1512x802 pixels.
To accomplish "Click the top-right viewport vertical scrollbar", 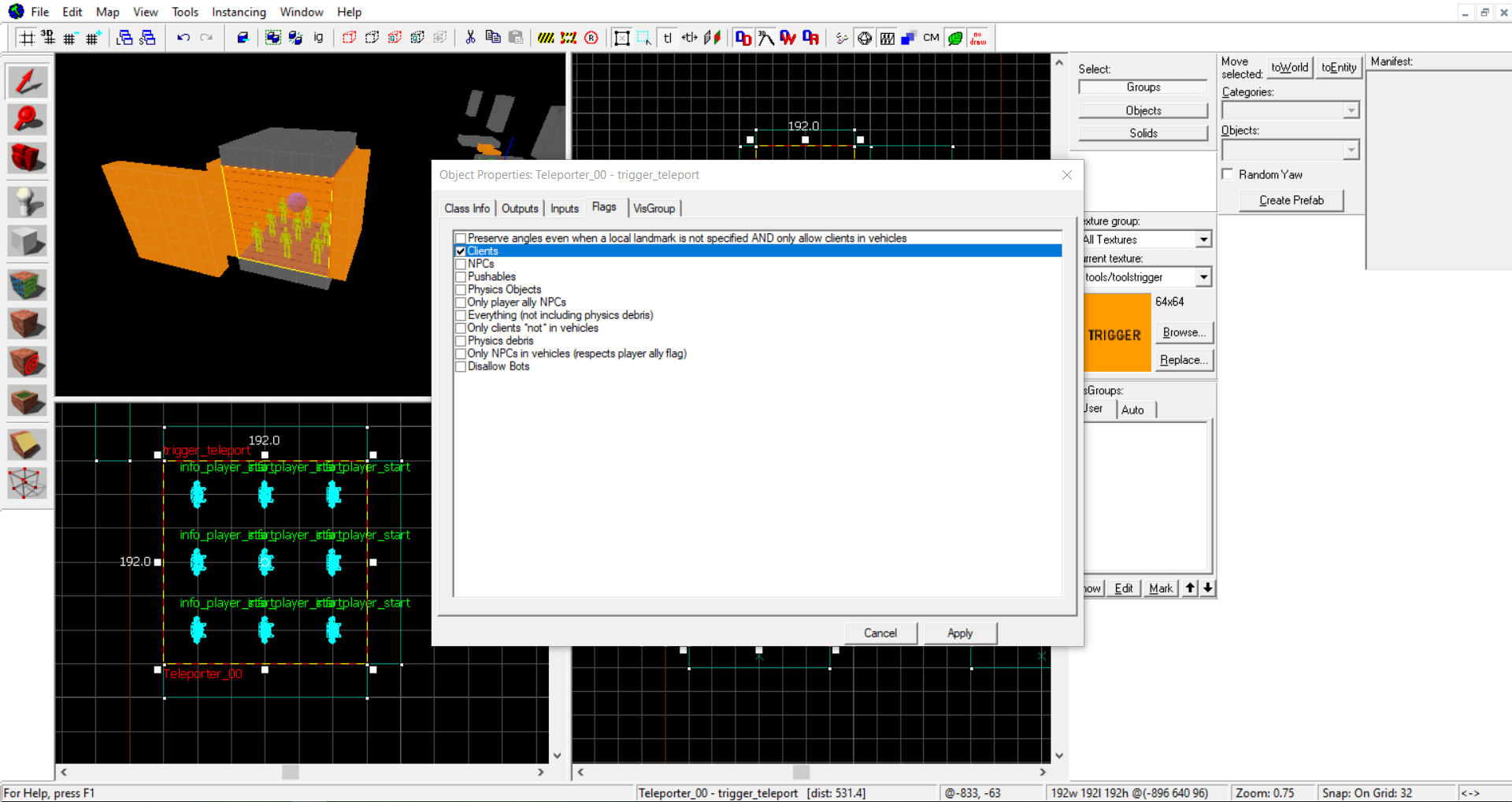I will click(1059, 407).
